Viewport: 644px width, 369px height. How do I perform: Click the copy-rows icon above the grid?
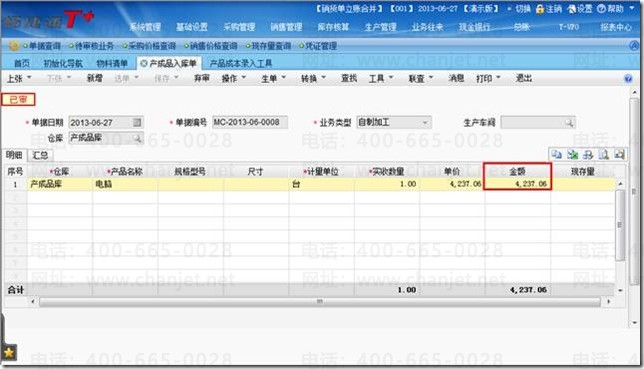557,154
